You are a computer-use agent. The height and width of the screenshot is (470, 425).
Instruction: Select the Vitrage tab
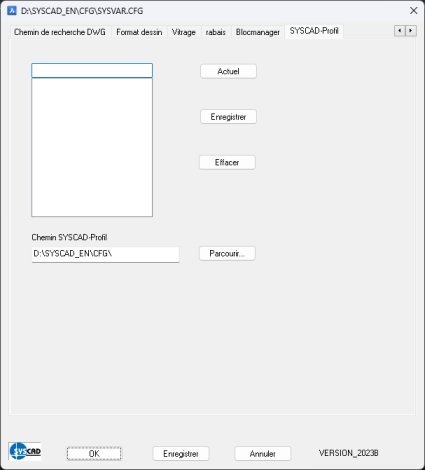pyautogui.click(x=184, y=32)
